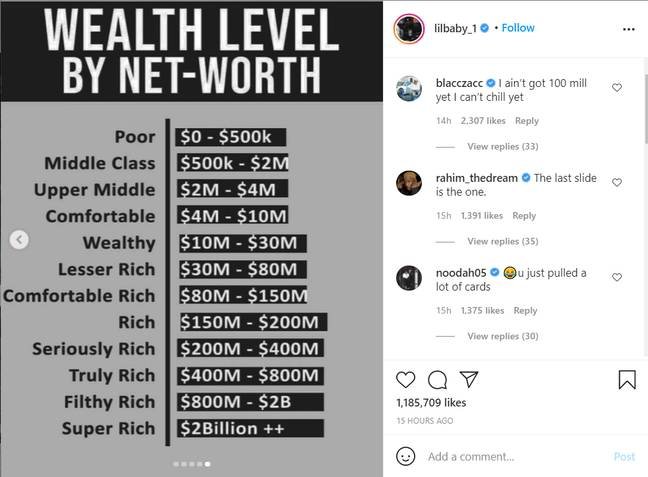The image size is (648, 477).
Task: Follow lilbaby_1 account
Action: click(x=518, y=28)
